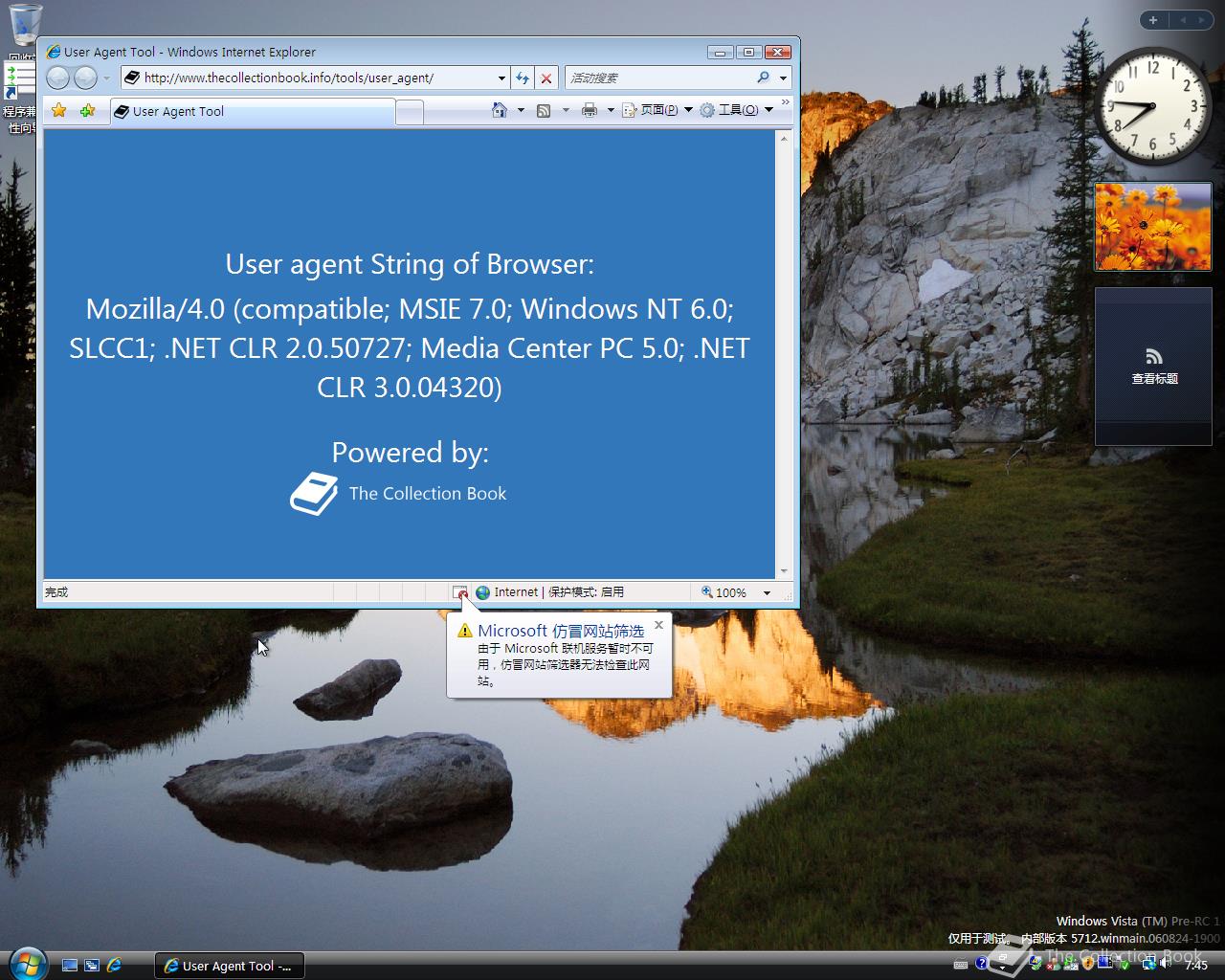Click the sidebar add gadget plus button
The width and height of the screenshot is (1225, 980).
[1153, 20]
